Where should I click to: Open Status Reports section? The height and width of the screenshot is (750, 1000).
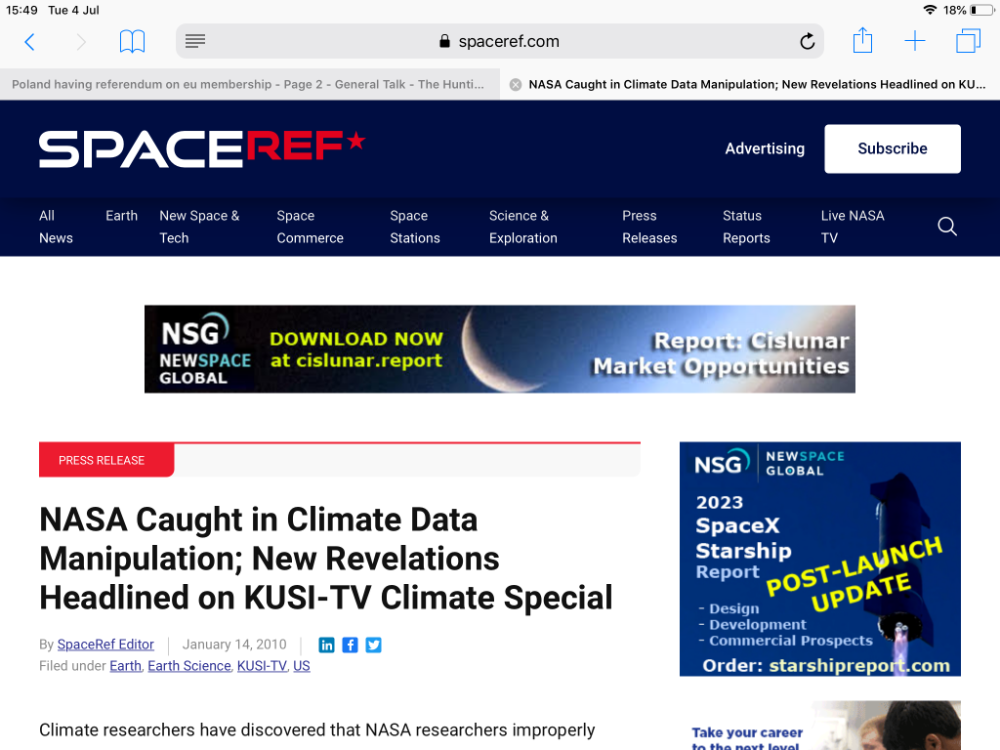point(747,227)
